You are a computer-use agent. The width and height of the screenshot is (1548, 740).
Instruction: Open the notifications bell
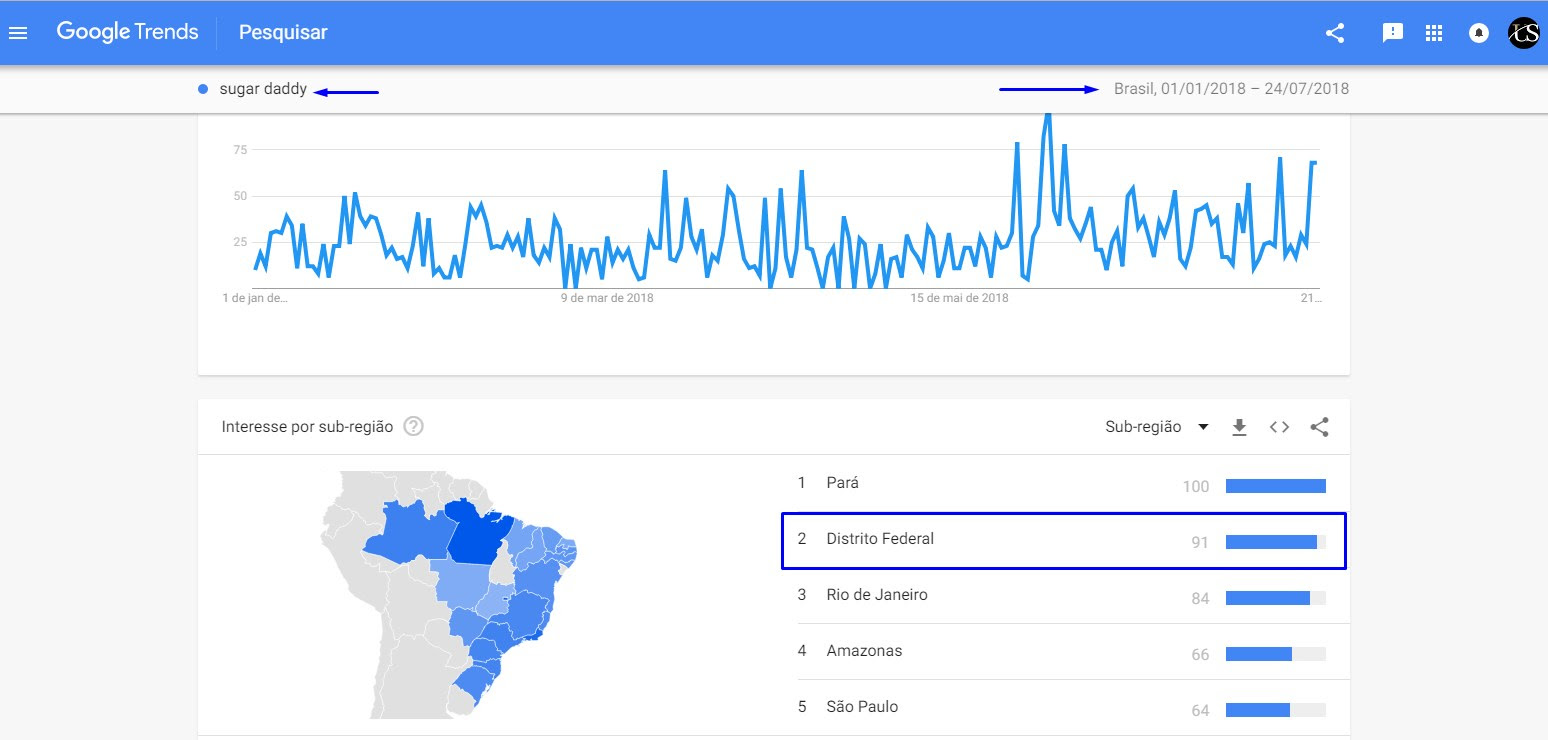coord(1478,33)
